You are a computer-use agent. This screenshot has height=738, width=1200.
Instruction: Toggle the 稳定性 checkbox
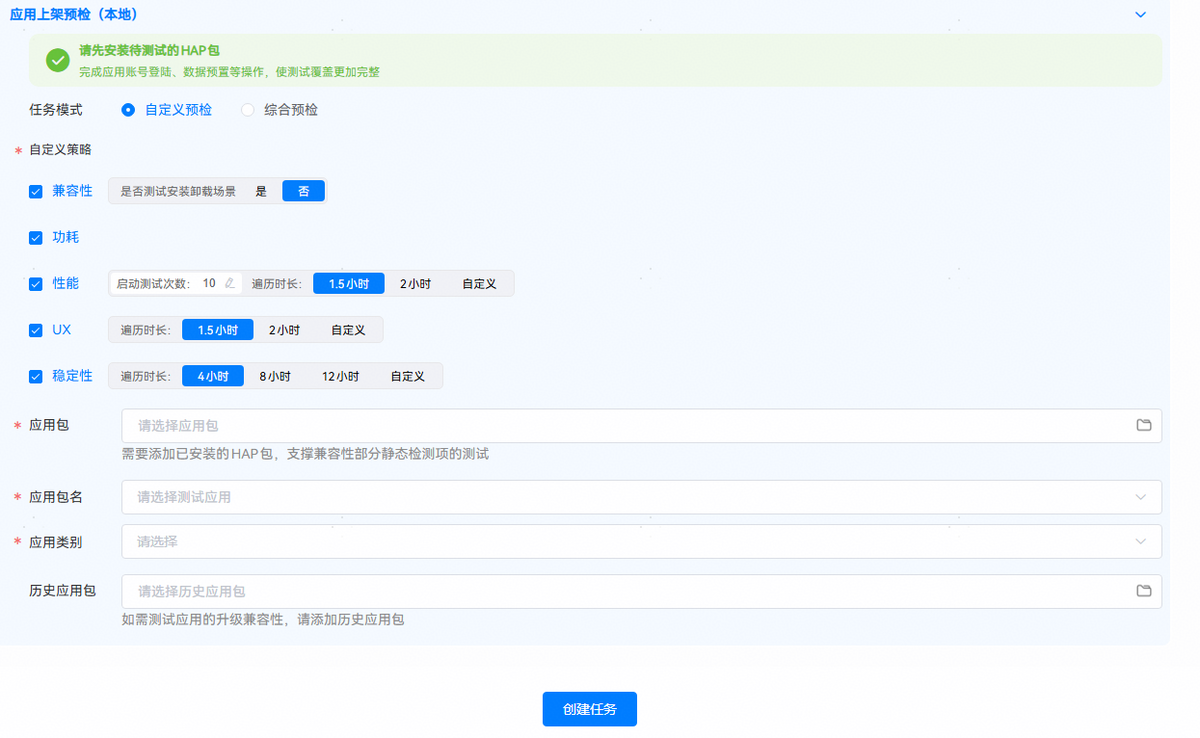(36, 376)
